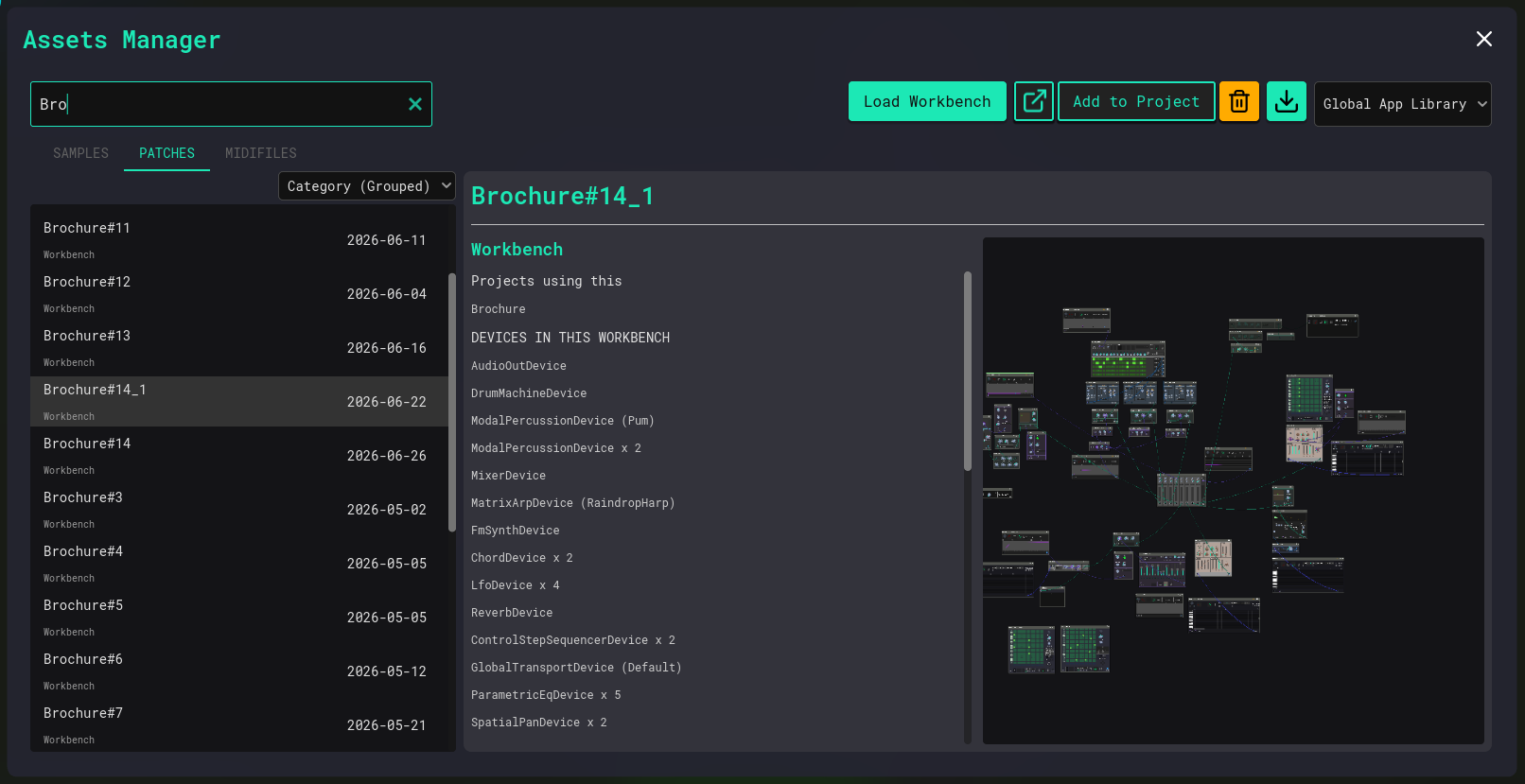Open workbench in new window icon

coord(1034,101)
